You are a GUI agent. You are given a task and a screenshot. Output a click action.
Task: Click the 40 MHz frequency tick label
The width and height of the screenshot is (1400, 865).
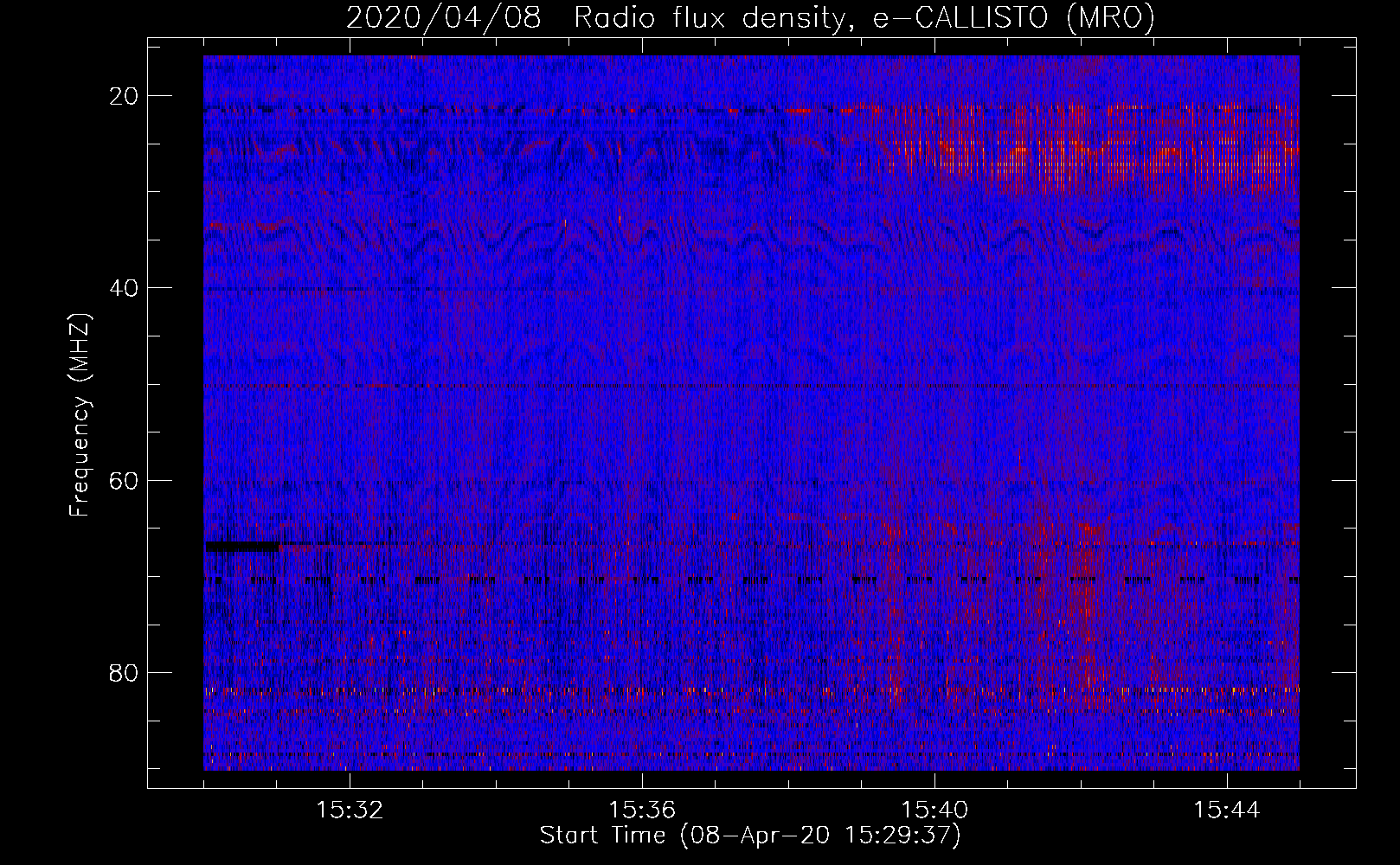pos(125,288)
